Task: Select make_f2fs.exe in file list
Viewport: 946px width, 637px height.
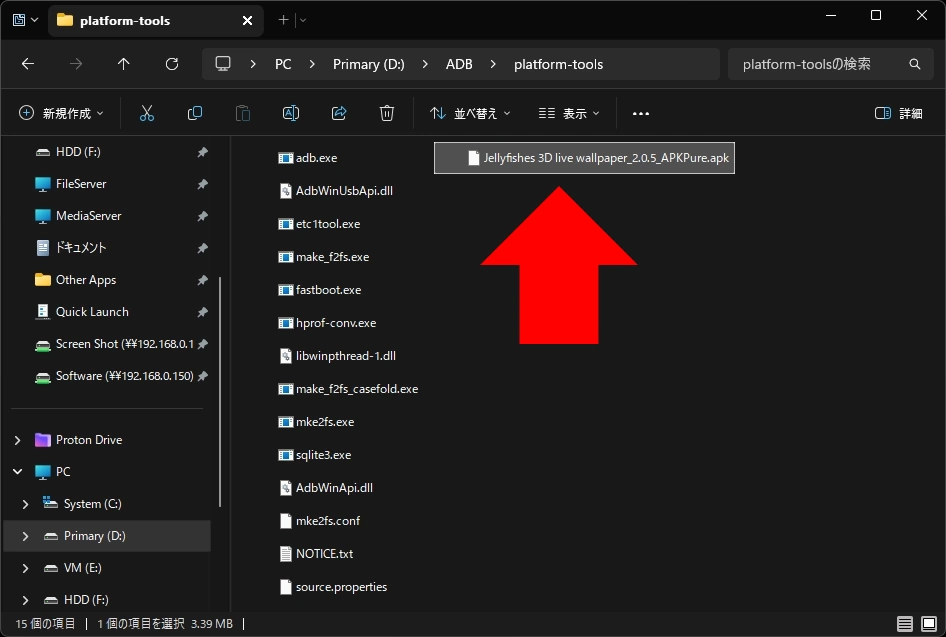Action: [x=323, y=257]
